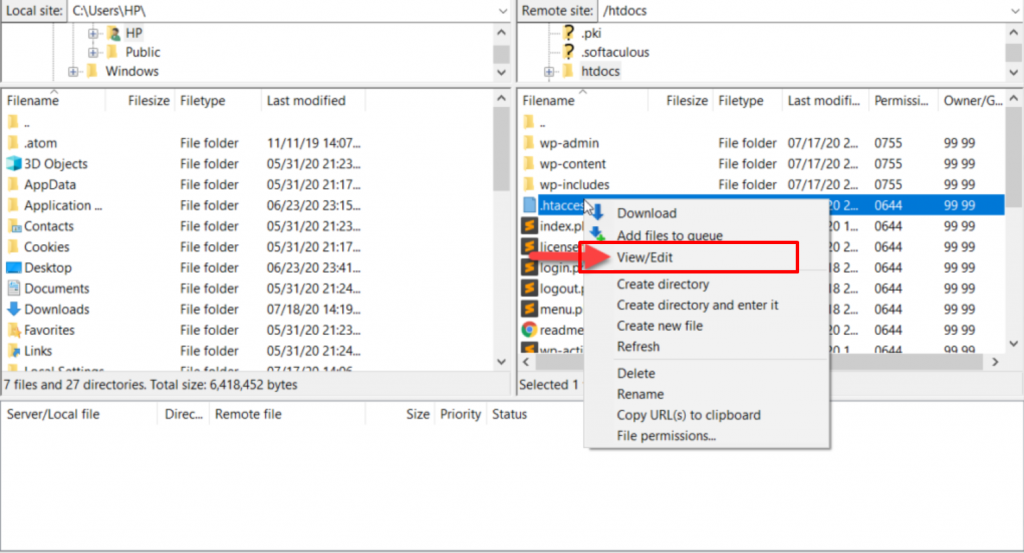Screen dimensions: 1024x553
Task: Click the logout.php Sublime file icon
Action: coord(529,289)
